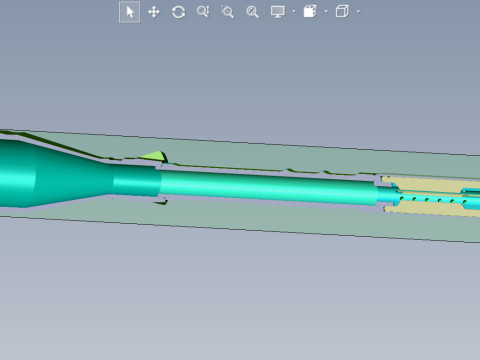This screenshot has height=360, width=480.
Task: Click the section/clipping view icon
Action: (x=310, y=11)
